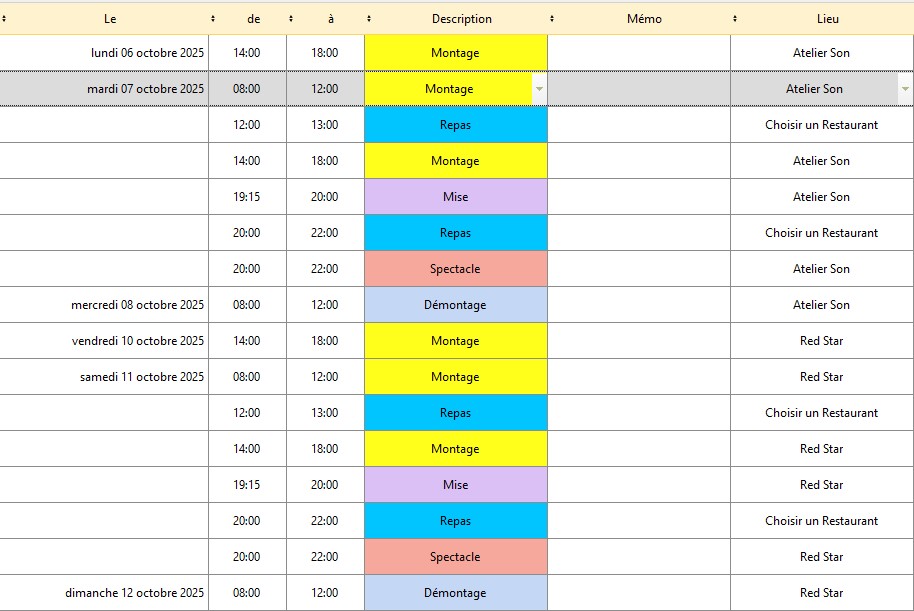Click the Le column header
Screen dimensions: 914x611
(x=110, y=19)
